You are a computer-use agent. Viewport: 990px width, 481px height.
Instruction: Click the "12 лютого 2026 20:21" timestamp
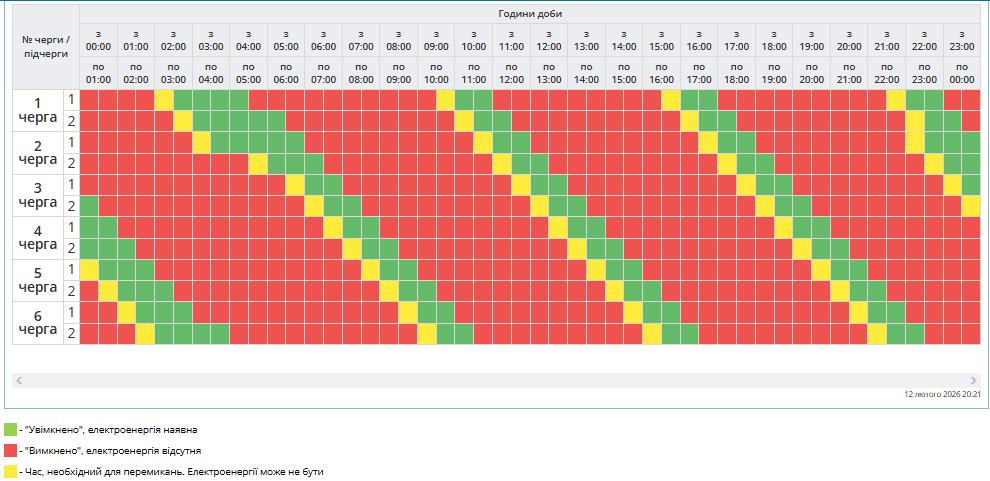pyautogui.click(x=942, y=395)
